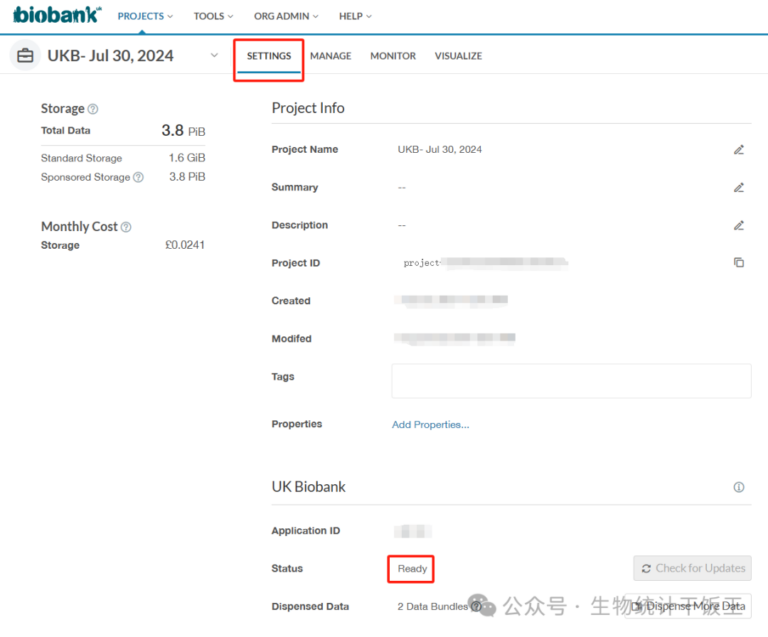Click the Description edit pencil icon

point(739,226)
